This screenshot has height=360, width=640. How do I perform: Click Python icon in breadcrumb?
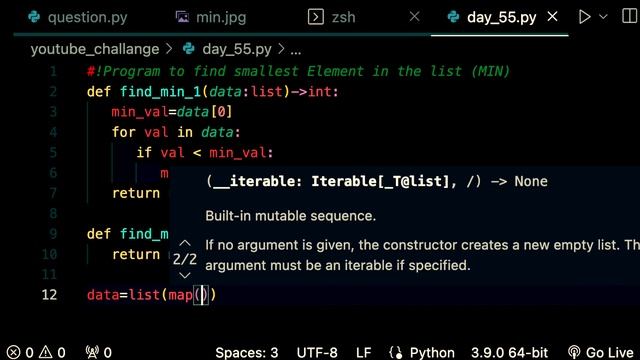(x=189, y=49)
